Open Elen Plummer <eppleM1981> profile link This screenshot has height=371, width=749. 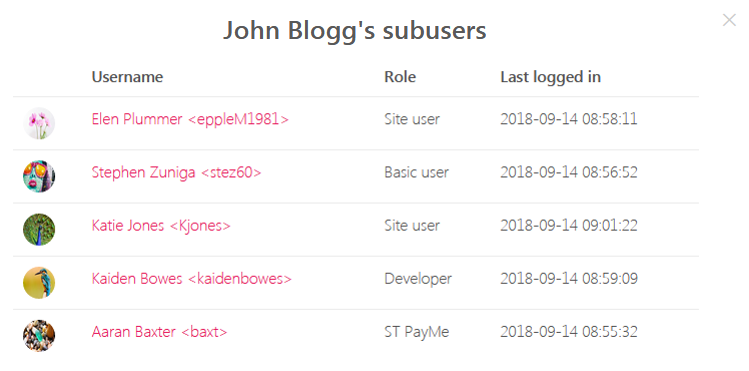190,119
